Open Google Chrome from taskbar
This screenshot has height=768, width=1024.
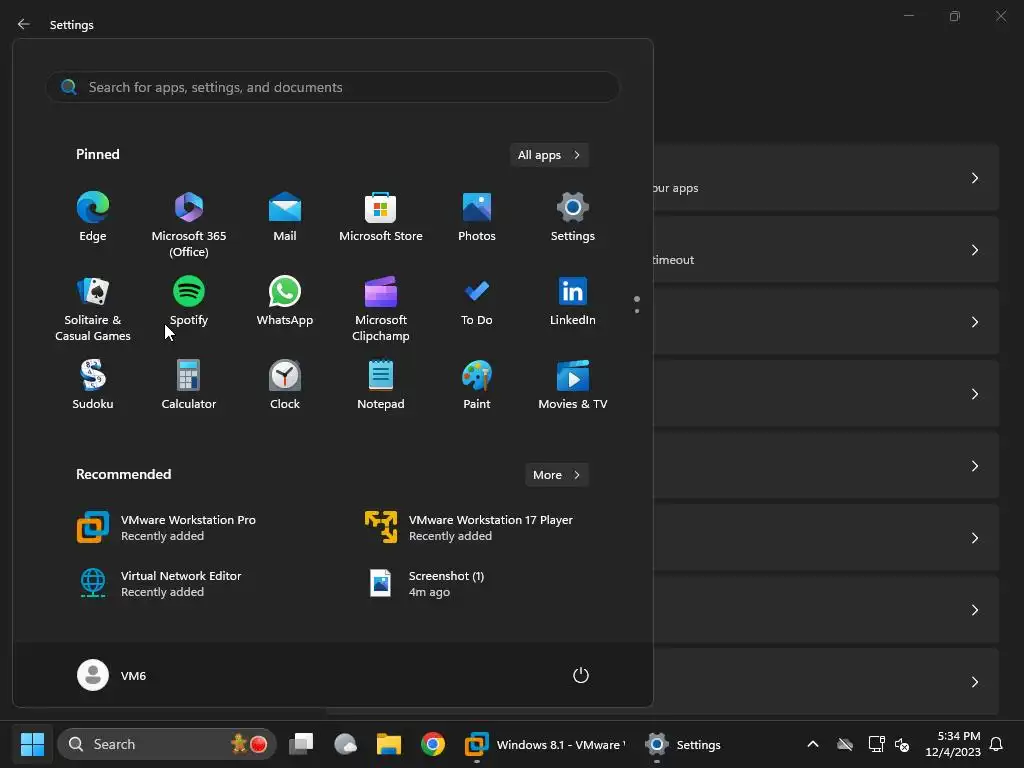coord(432,744)
